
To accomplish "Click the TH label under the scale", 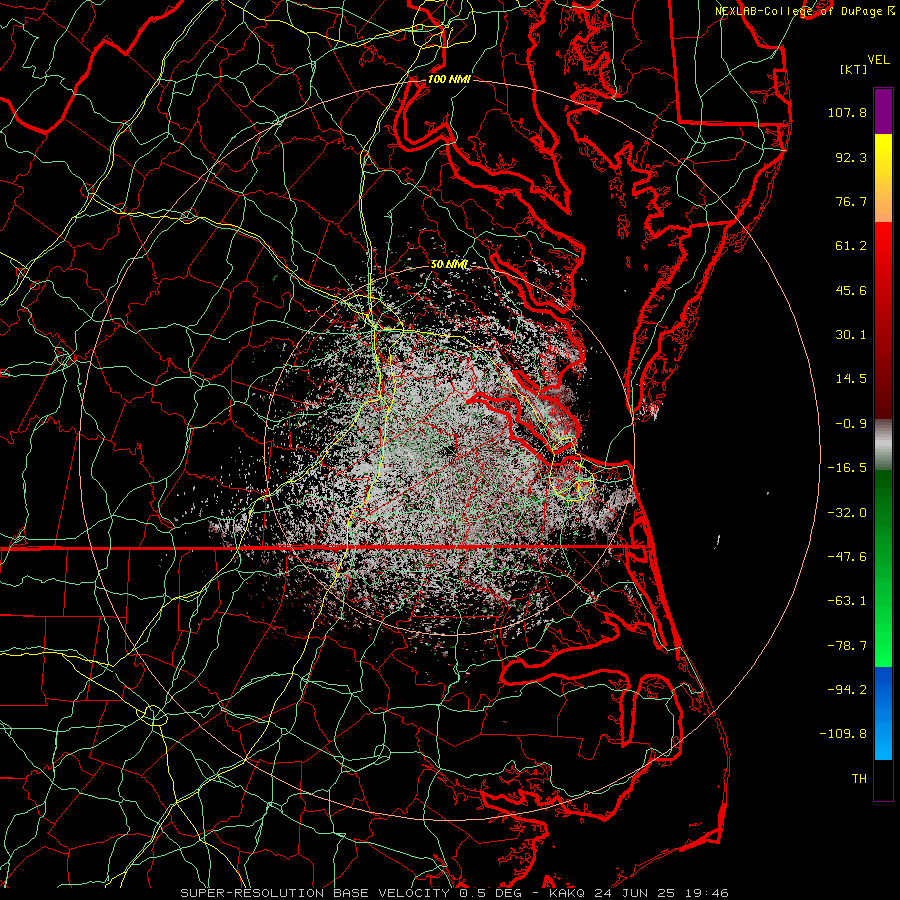I will coord(859,779).
